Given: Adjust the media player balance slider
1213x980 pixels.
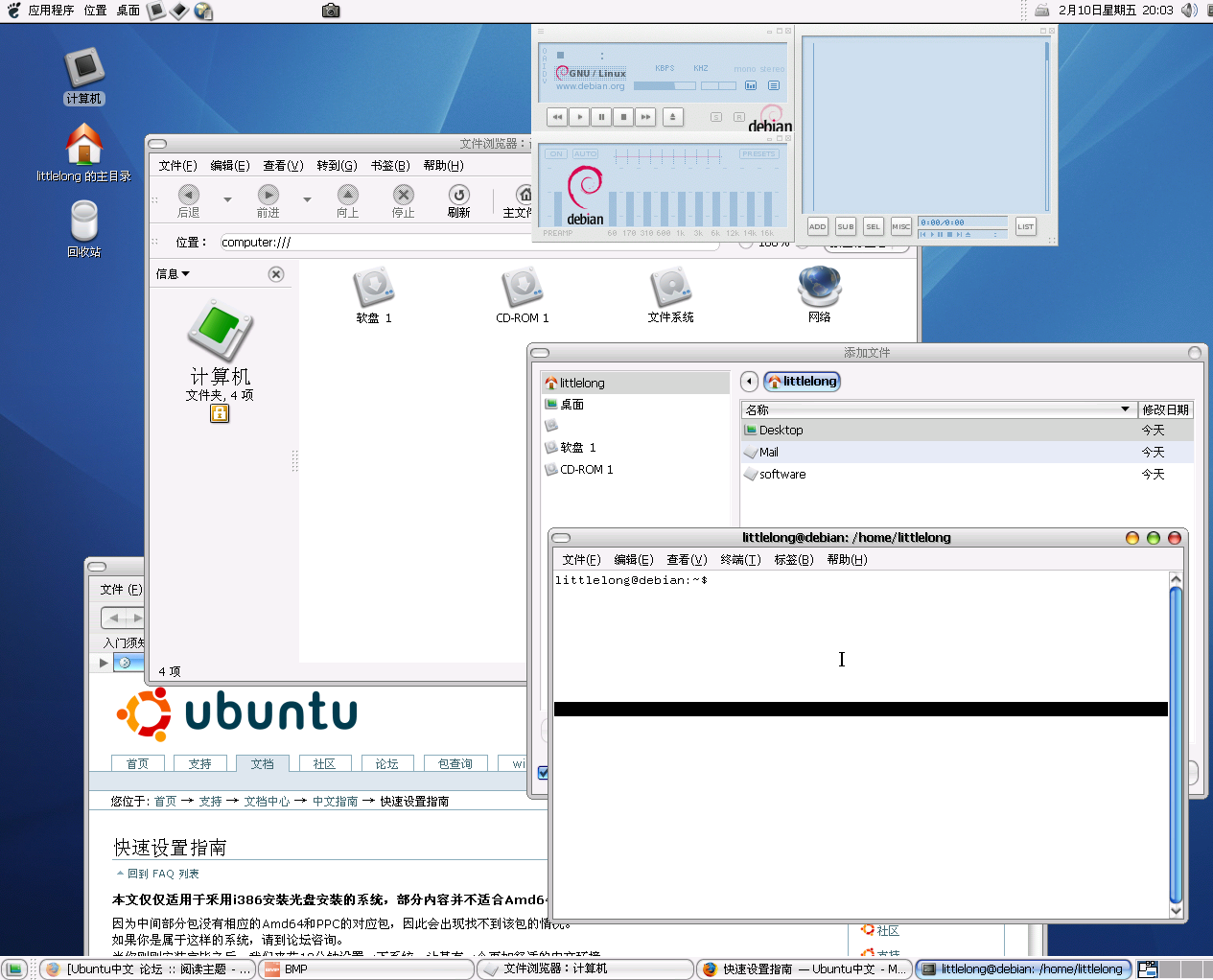Looking at the screenshot, I should [x=719, y=86].
